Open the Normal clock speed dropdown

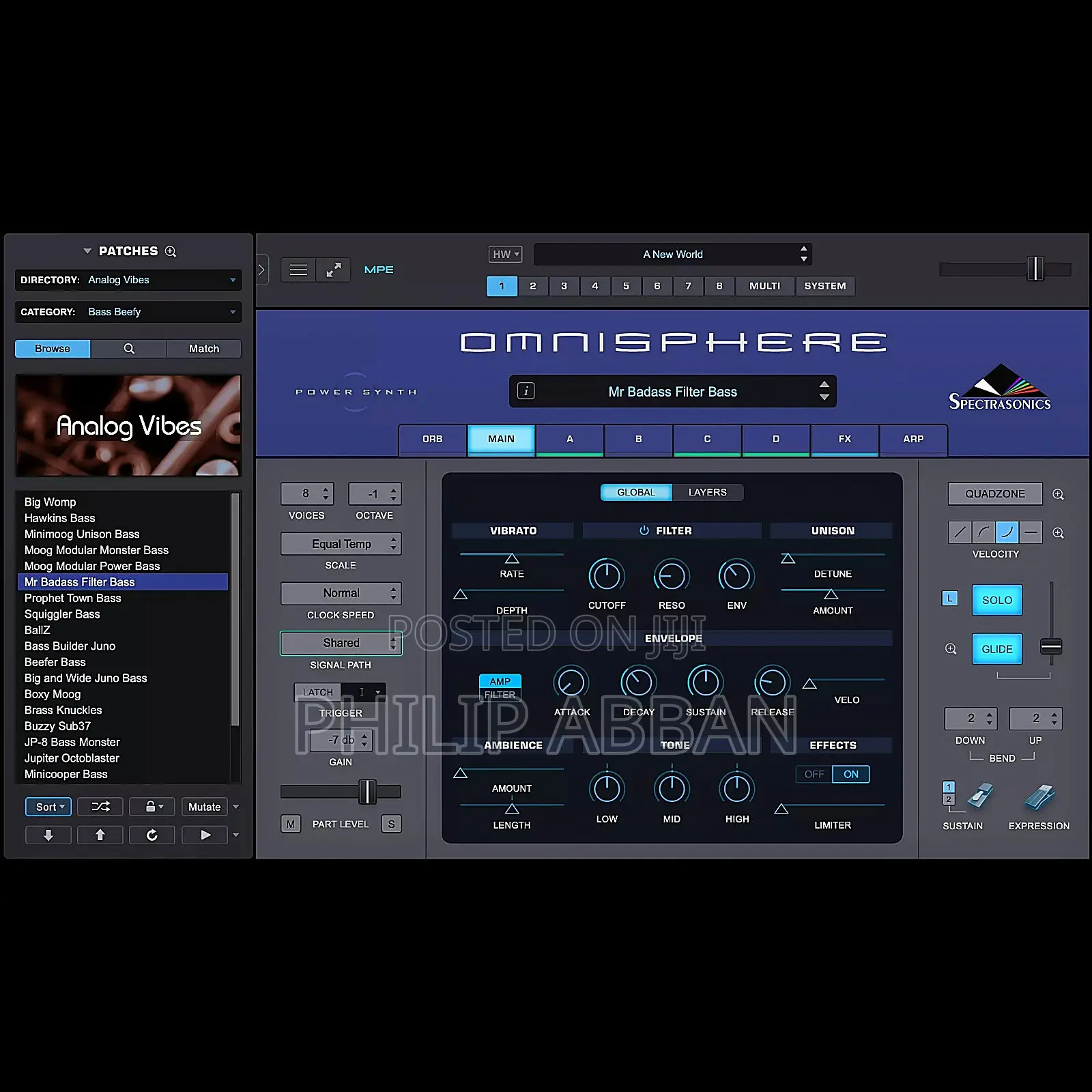point(341,593)
